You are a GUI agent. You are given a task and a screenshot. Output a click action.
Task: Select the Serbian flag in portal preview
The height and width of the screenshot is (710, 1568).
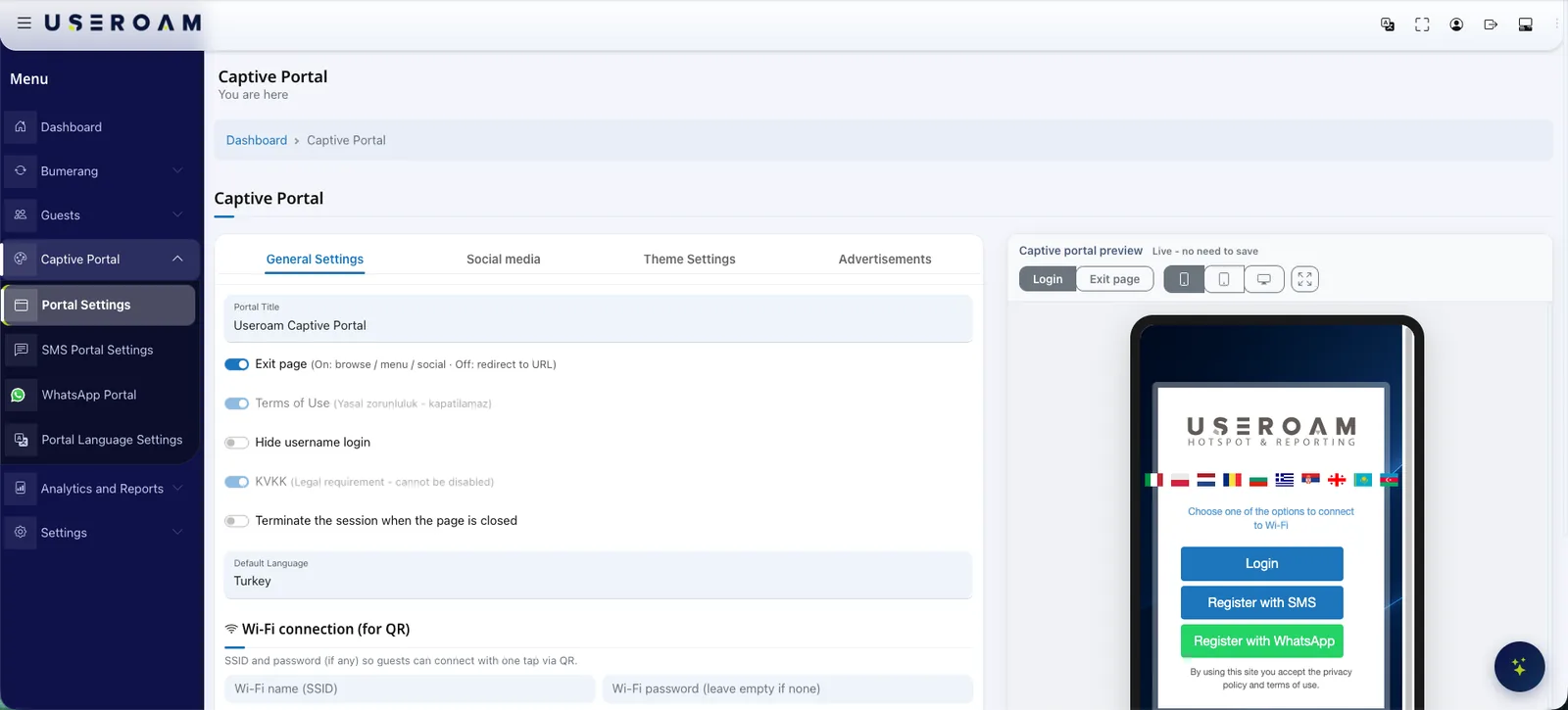(1311, 480)
